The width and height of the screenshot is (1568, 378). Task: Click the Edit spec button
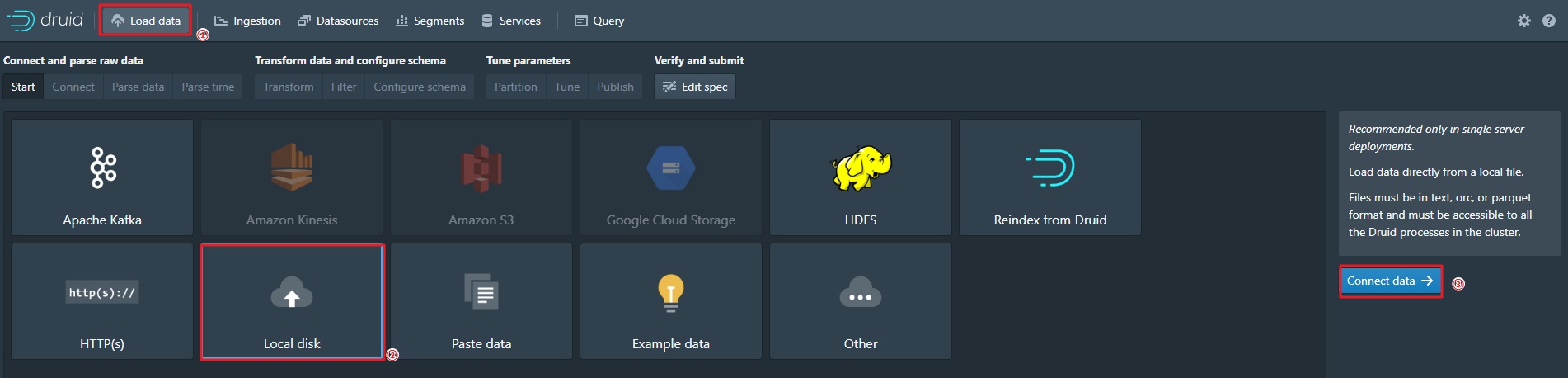pyautogui.click(x=695, y=87)
